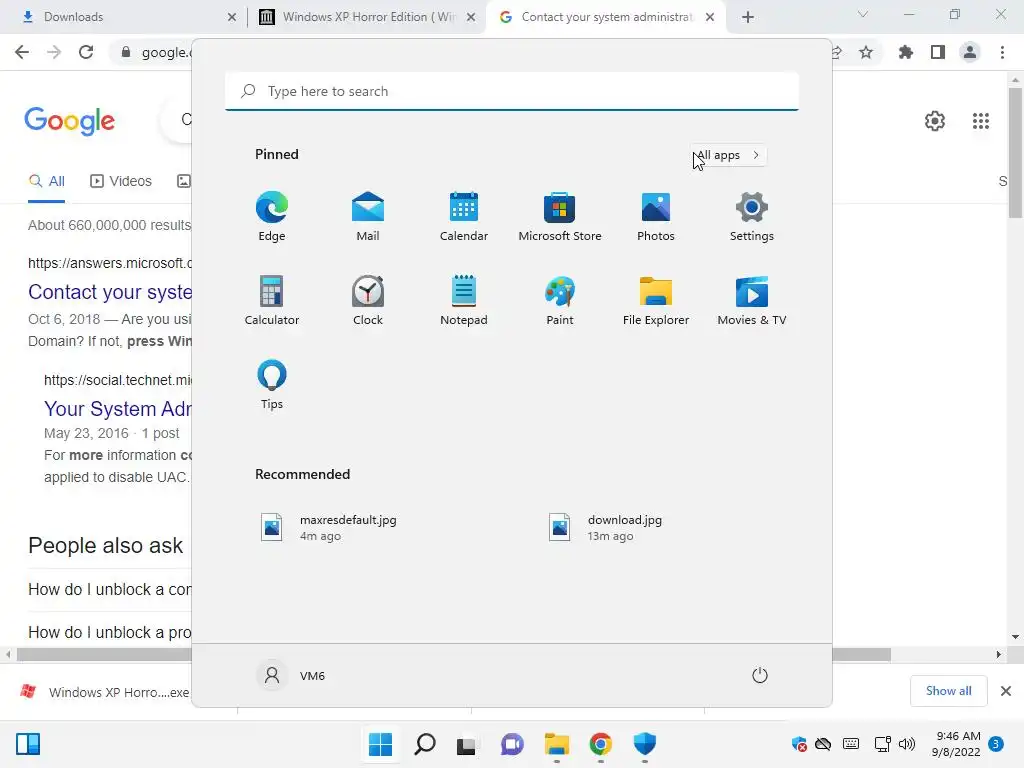Open the Google apps grid

tap(980, 121)
